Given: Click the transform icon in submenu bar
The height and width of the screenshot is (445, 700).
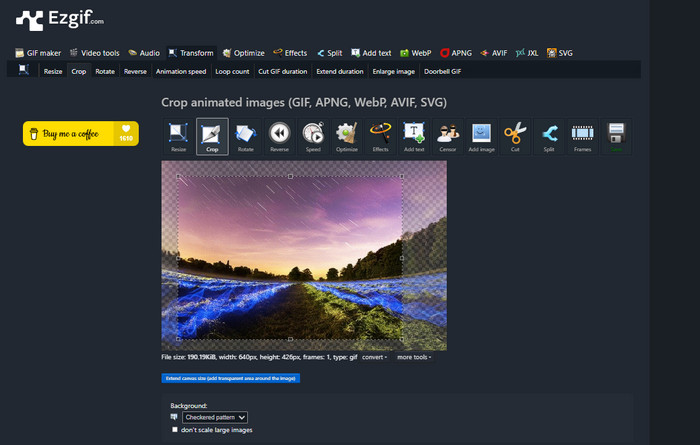Looking at the screenshot, I should [24, 70].
